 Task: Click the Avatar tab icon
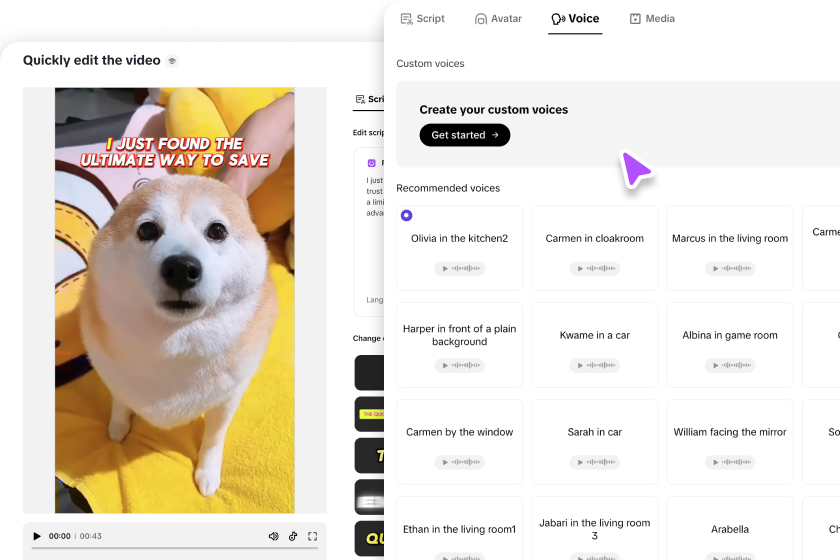(x=481, y=19)
